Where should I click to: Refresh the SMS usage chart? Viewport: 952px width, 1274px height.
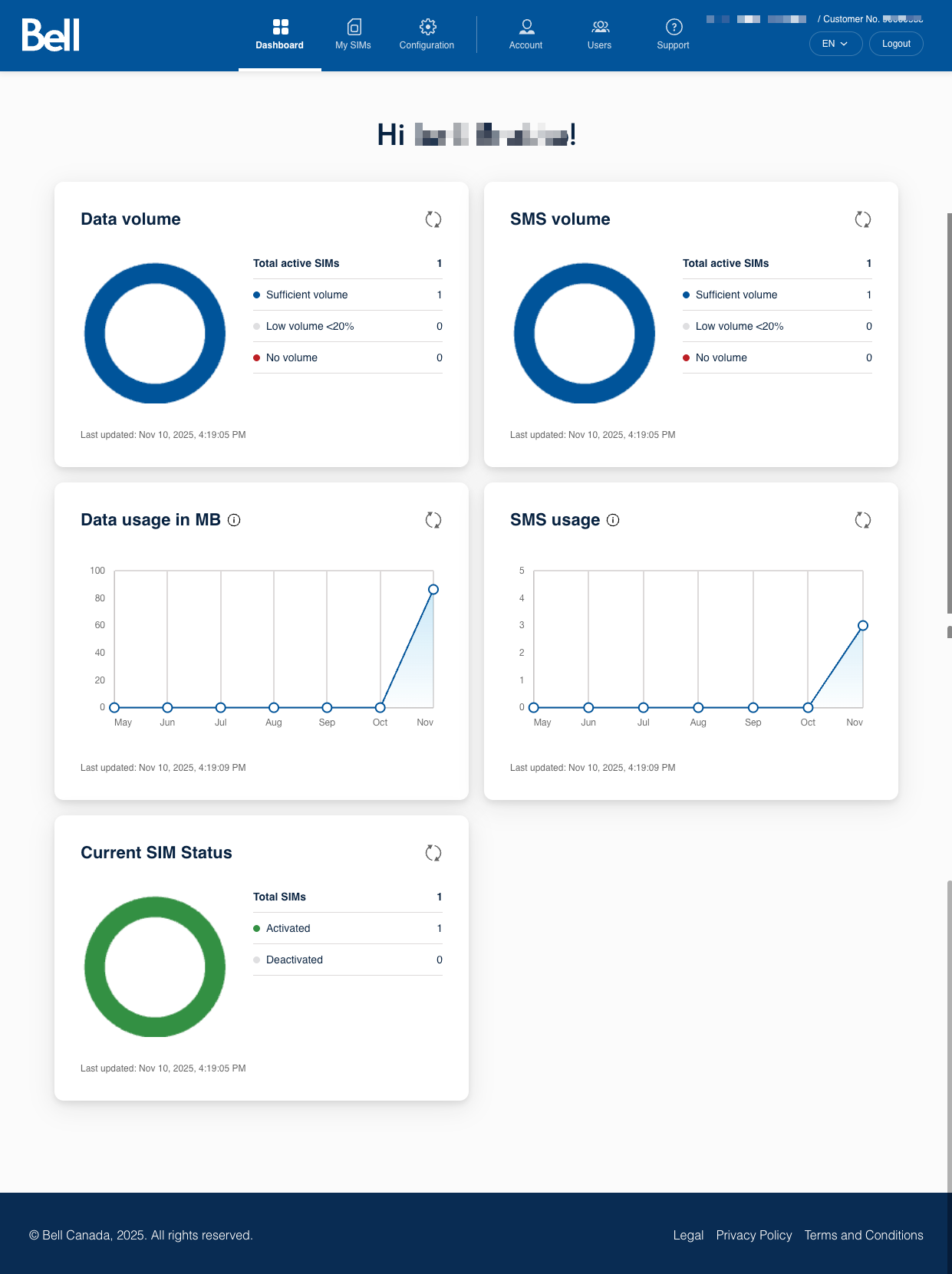coord(863,520)
